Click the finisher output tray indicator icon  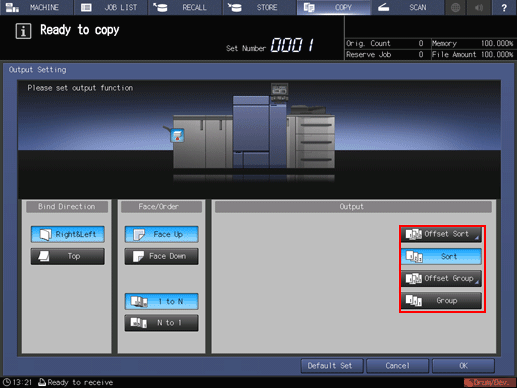[x=177, y=136]
